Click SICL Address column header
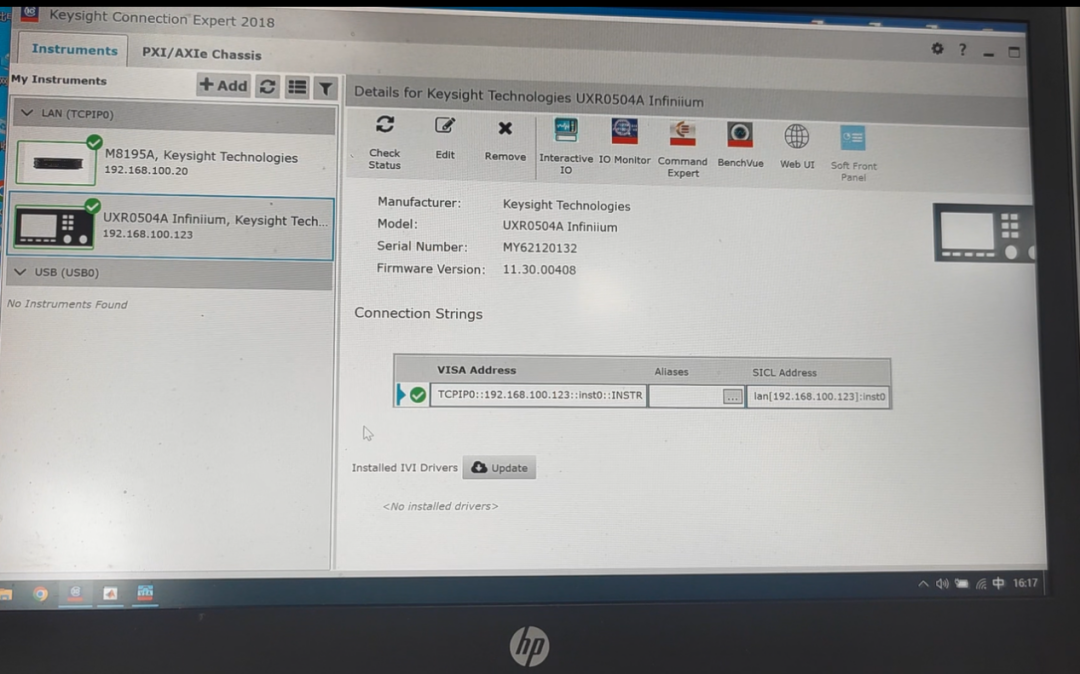The image size is (1080, 674). (784, 372)
